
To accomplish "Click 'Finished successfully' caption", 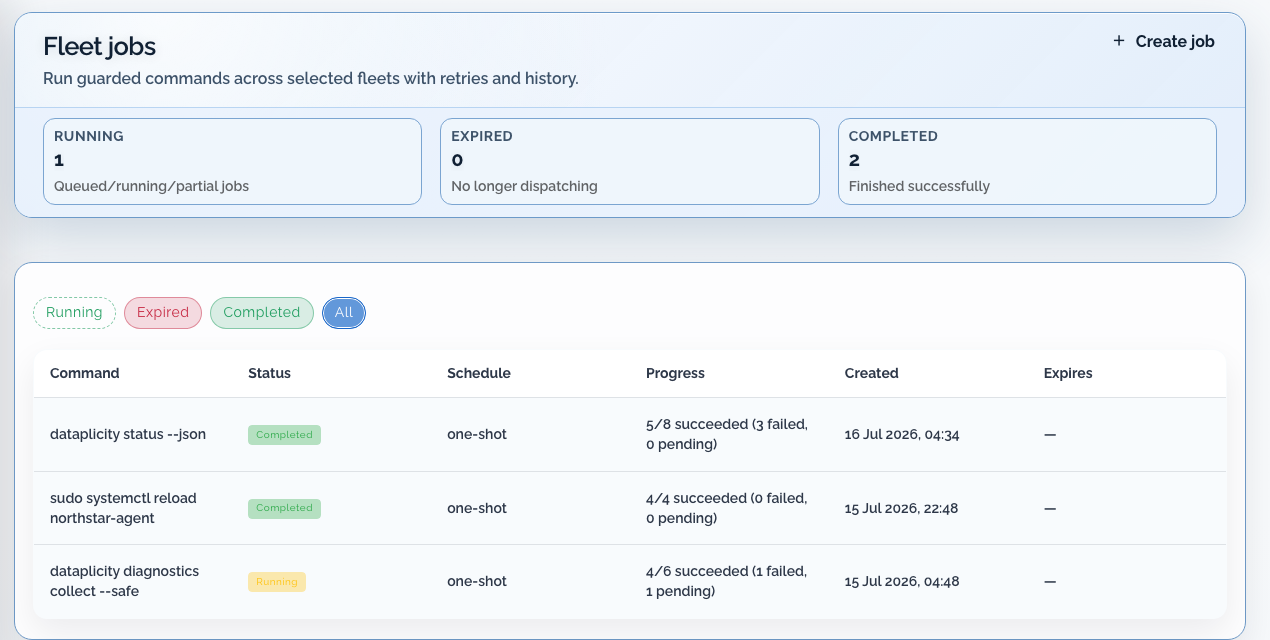I will 919,186.
